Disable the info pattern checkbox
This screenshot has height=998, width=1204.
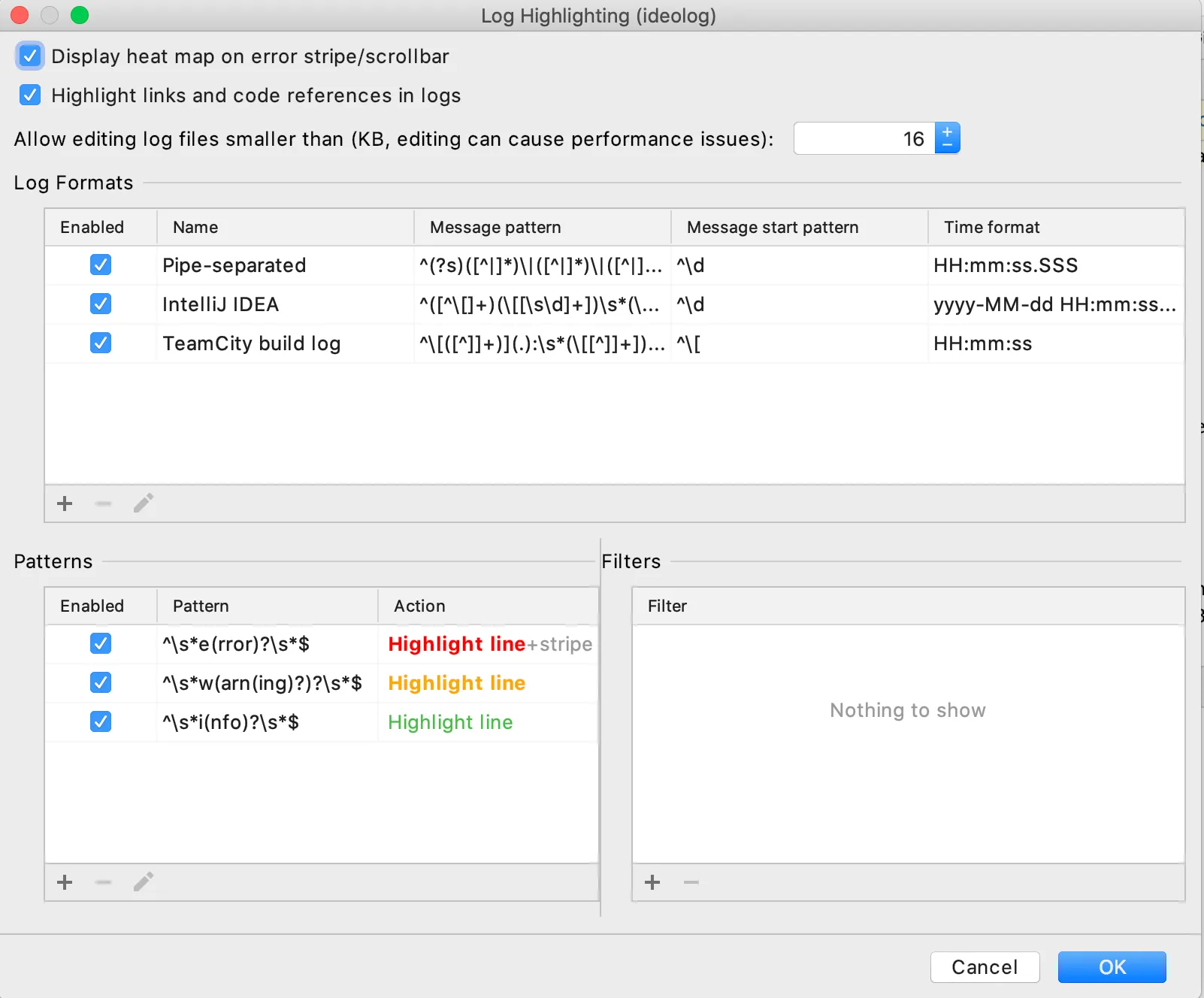click(x=101, y=722)
